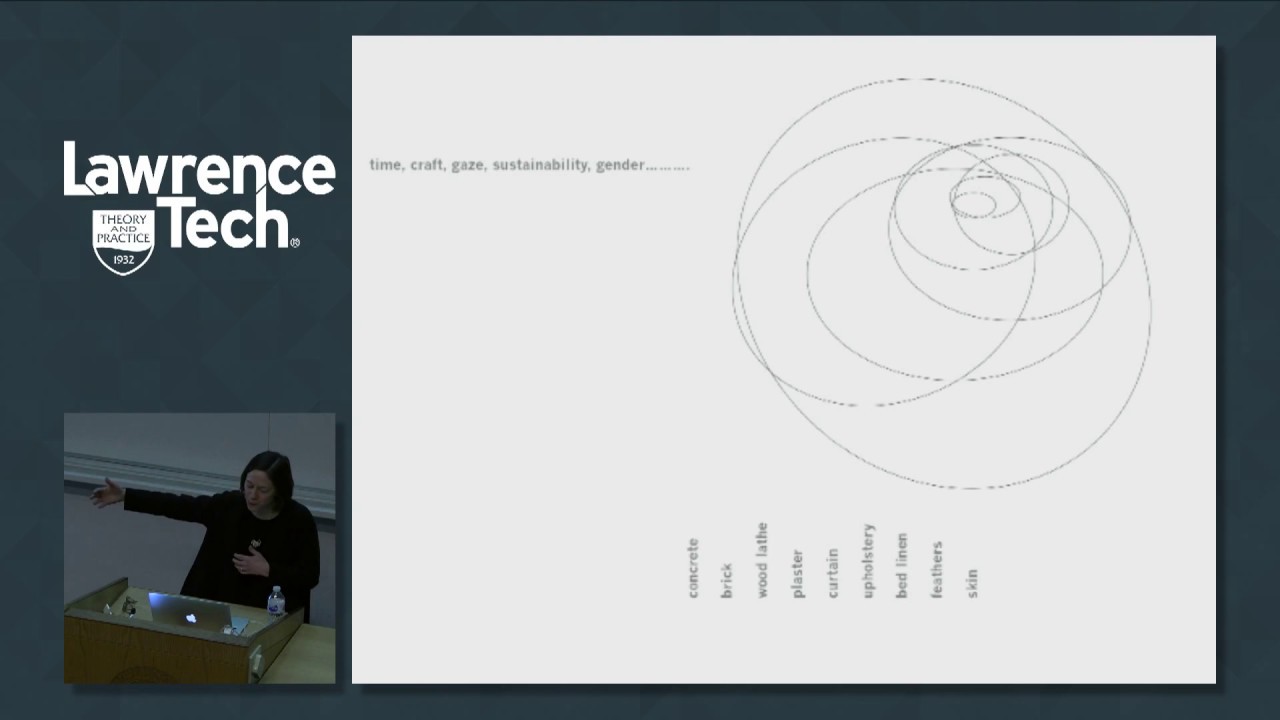Click the 'upholstery' label
The height and width of the screenshot is (720, 1280).
[867, 561]
